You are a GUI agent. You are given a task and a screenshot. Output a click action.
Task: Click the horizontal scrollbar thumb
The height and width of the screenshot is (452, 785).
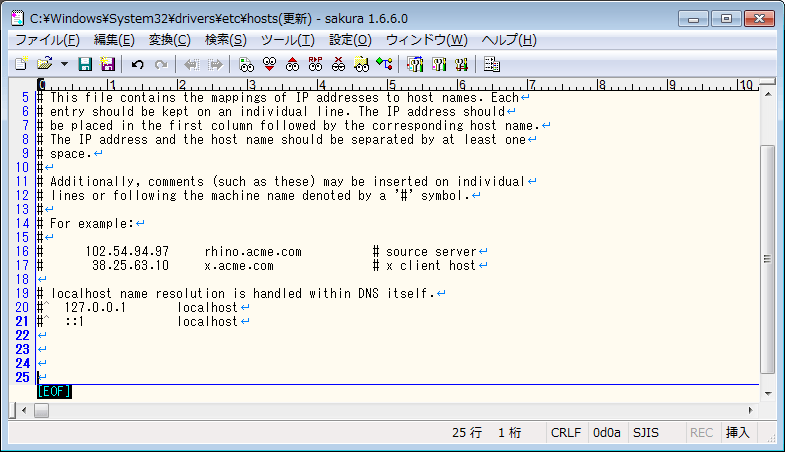(41, 410)
